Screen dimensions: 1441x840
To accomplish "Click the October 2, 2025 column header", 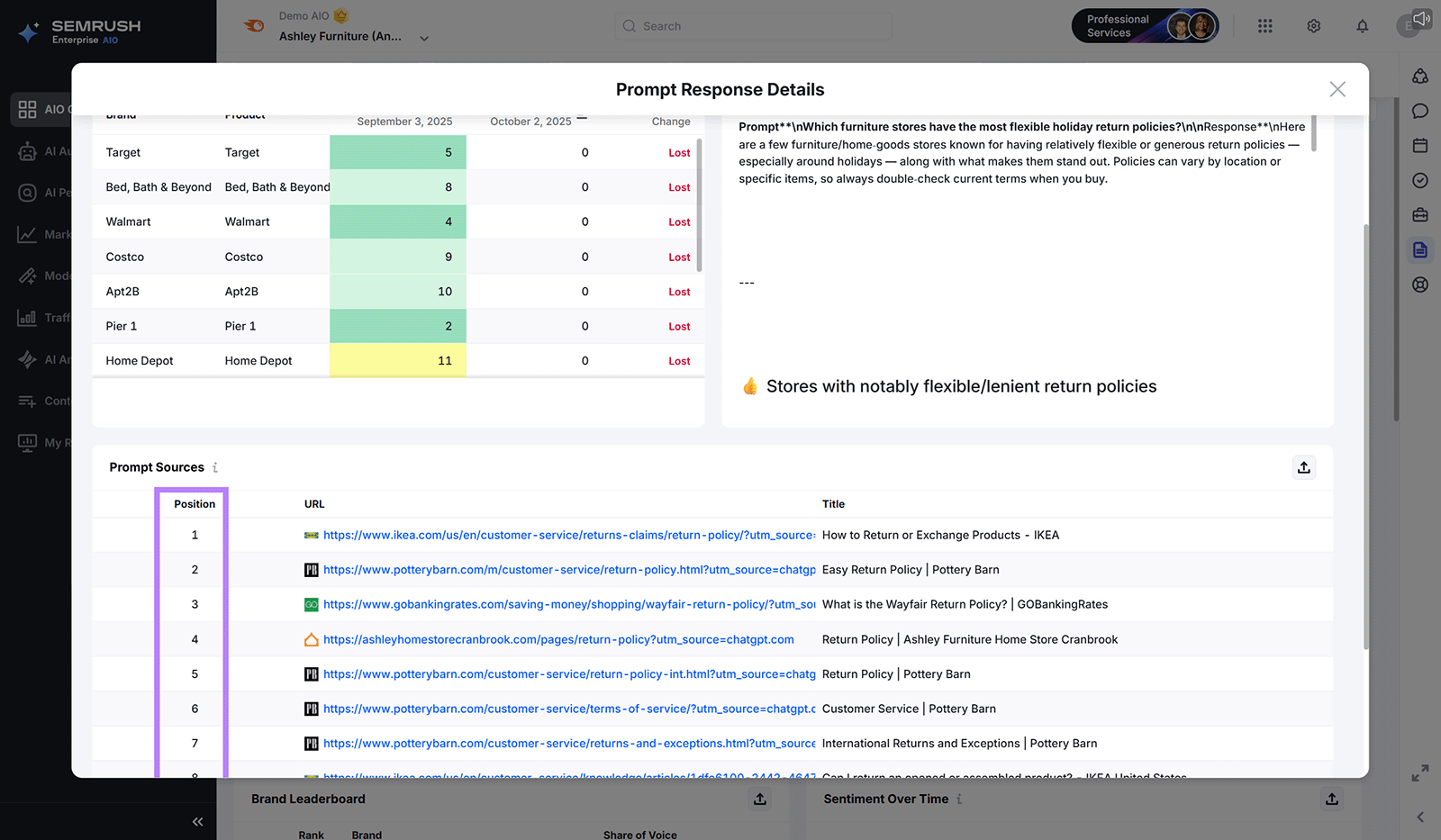I will [x=530, y=122].
